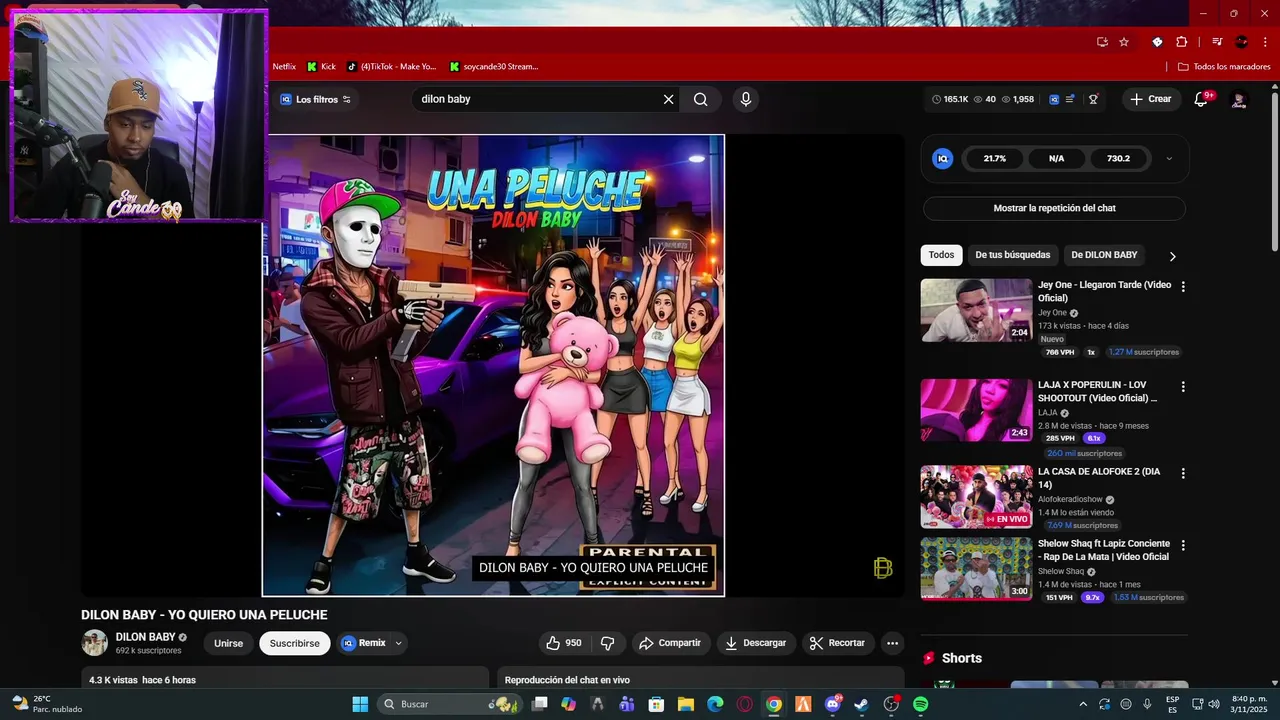1280x720 pixels.
Task: Click the page vertical scrollbar
Action: pos(1274,170)
